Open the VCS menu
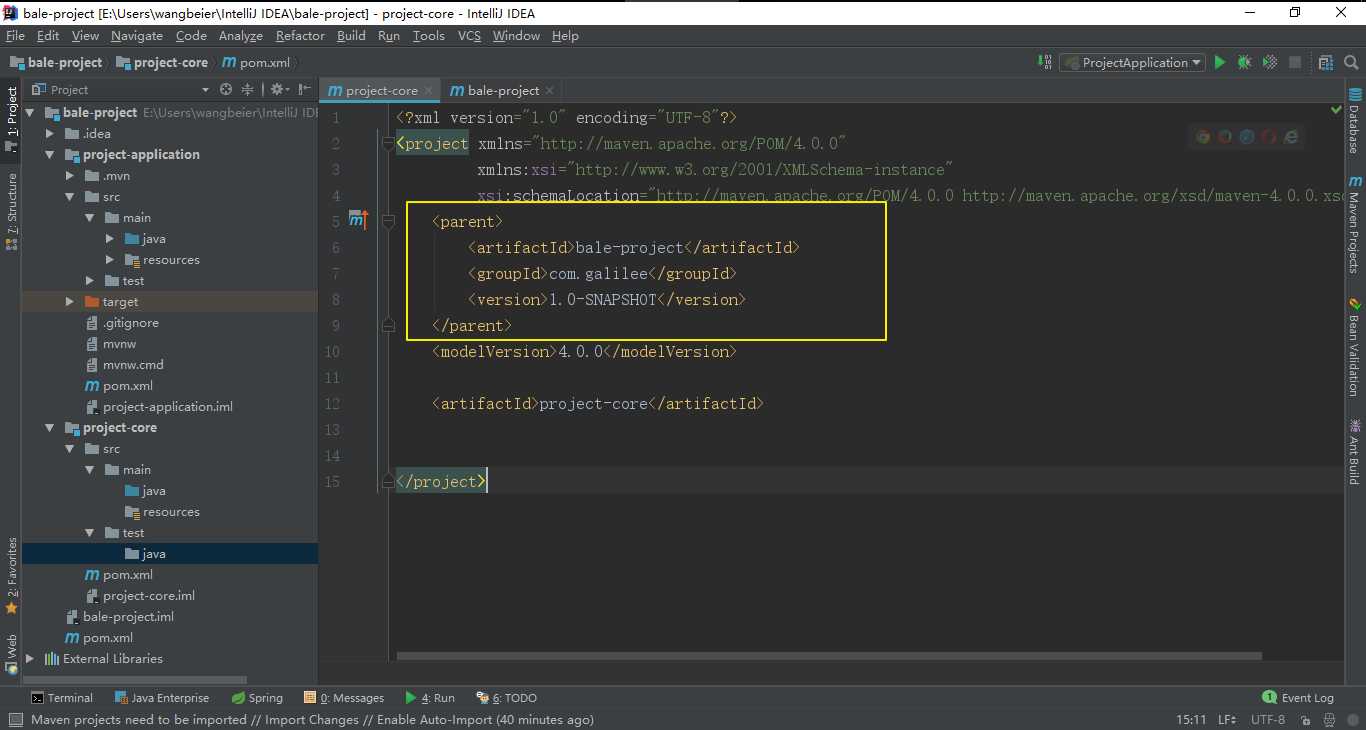The height and width of the screenshot is (730, 1366). [x=469, y=36]
